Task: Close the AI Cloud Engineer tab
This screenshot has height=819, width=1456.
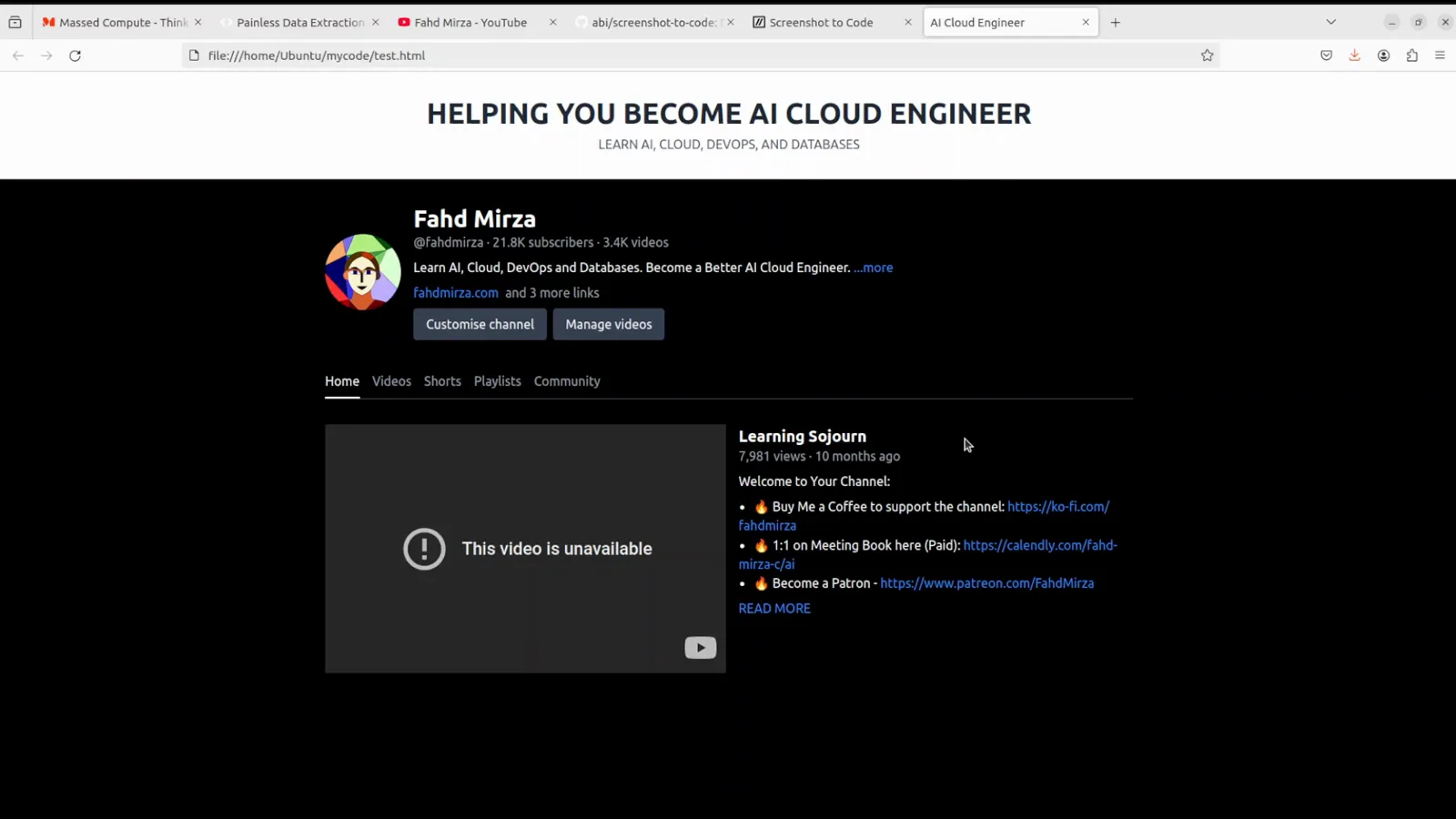Action: 1085,23
